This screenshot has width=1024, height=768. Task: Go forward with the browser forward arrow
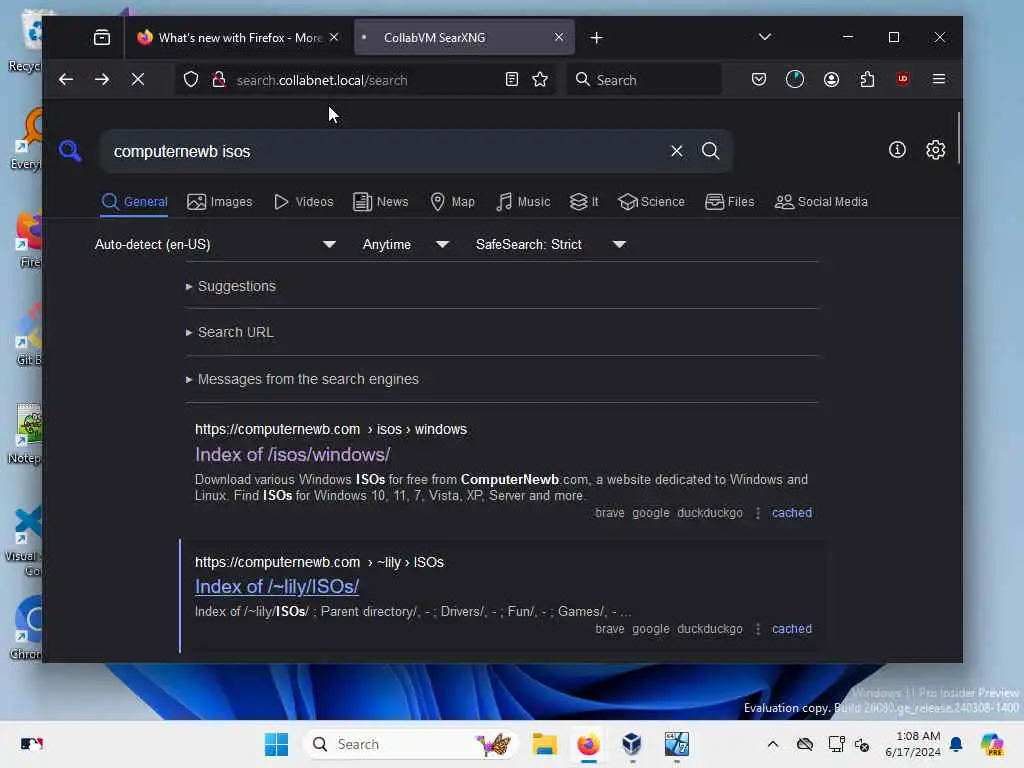coord(102,80)
